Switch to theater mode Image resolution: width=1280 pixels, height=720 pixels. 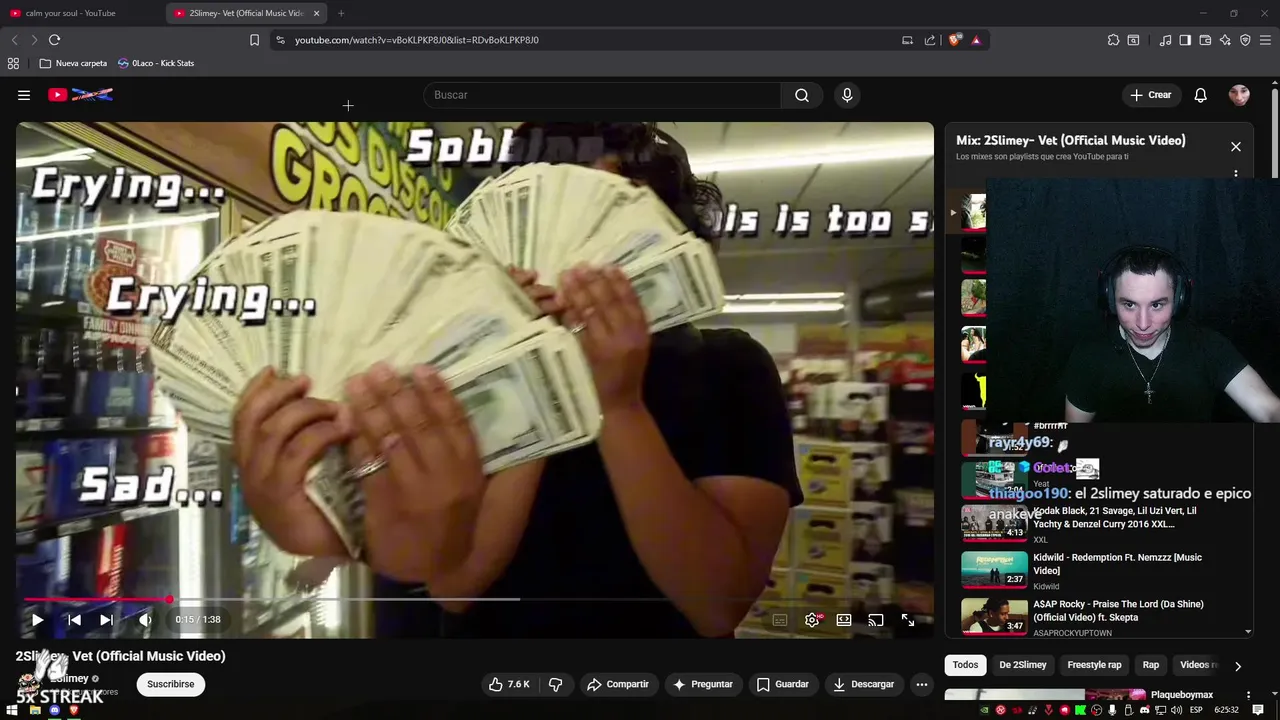[x=844, y=620]
